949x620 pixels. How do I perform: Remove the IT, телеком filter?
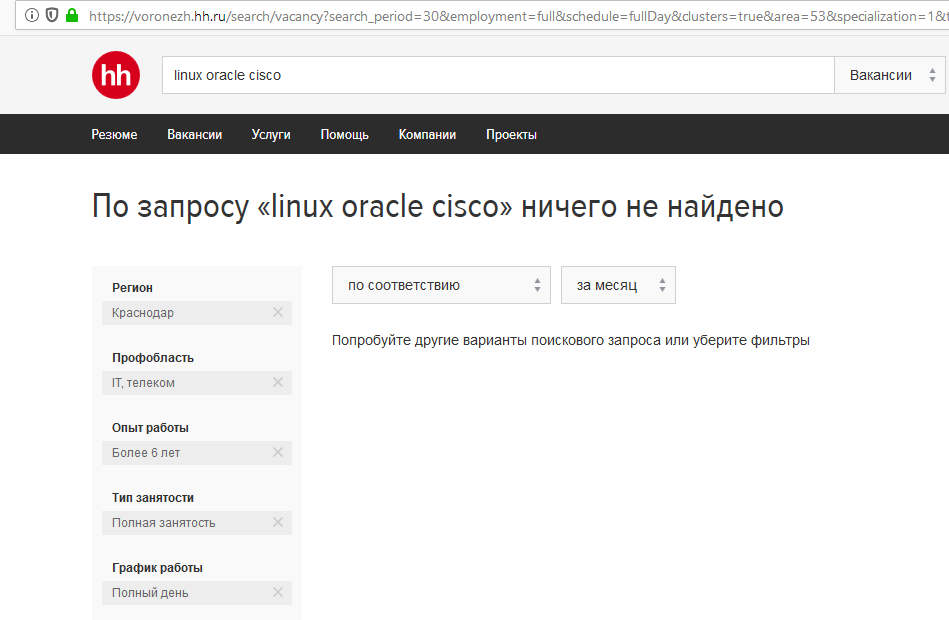pos(278,382)
